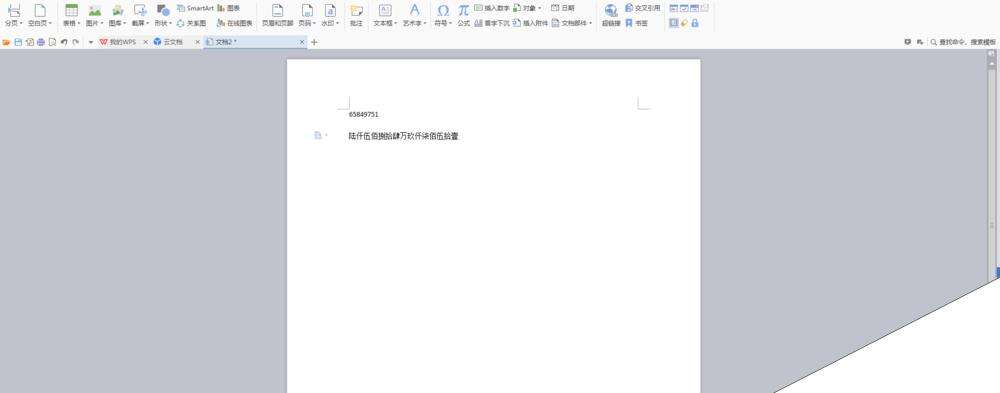Expand the quick access toolbar dropdown arrow
Screen dimensions: 1000x393
tap(91, 42)
